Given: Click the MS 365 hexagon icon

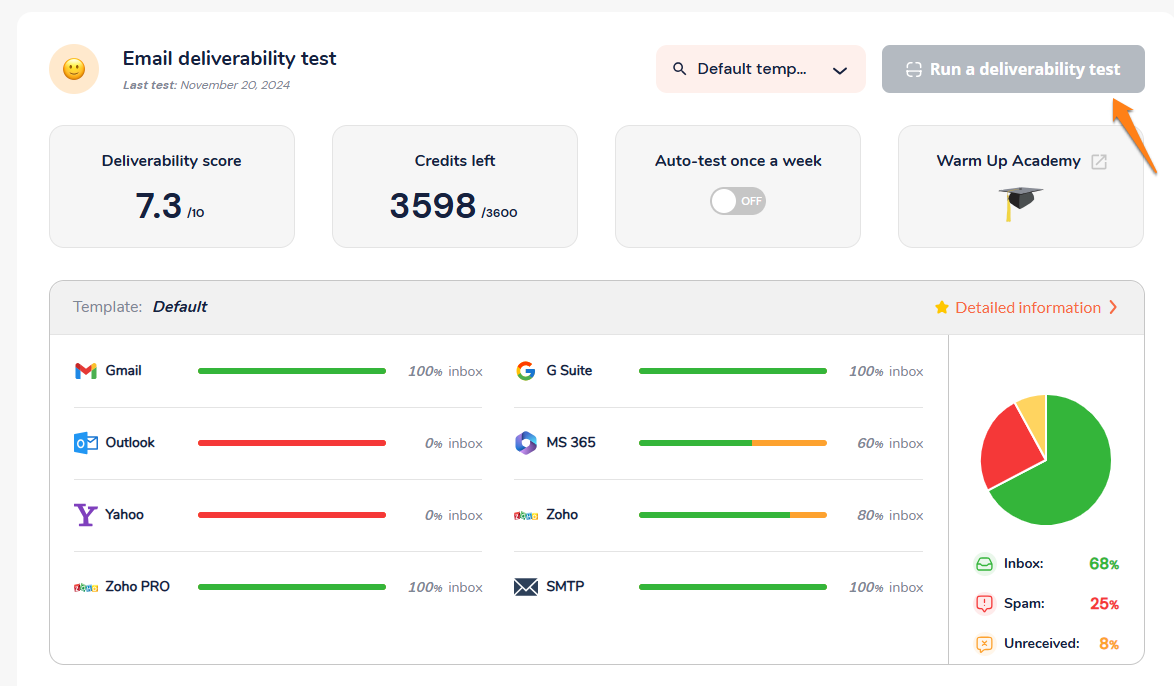Looking at the screenshot, I should click(526, 443).
